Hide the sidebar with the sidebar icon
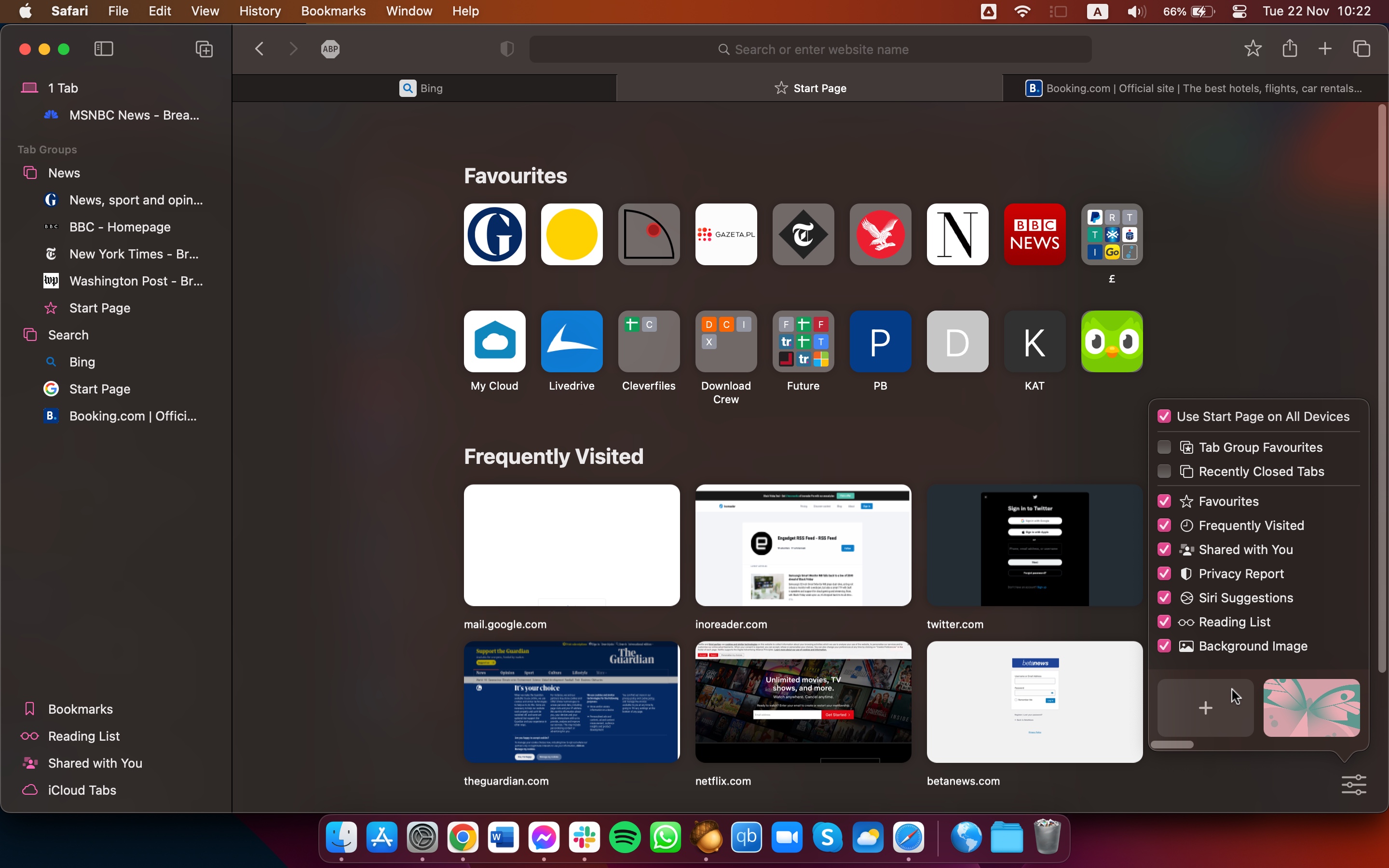The image size is (1389, 868). coord(103,49)
